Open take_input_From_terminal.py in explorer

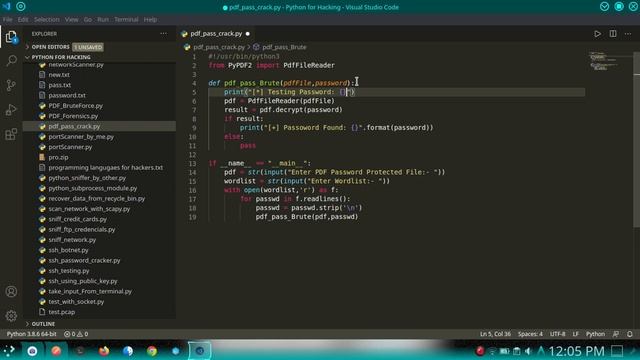(90, 291)
